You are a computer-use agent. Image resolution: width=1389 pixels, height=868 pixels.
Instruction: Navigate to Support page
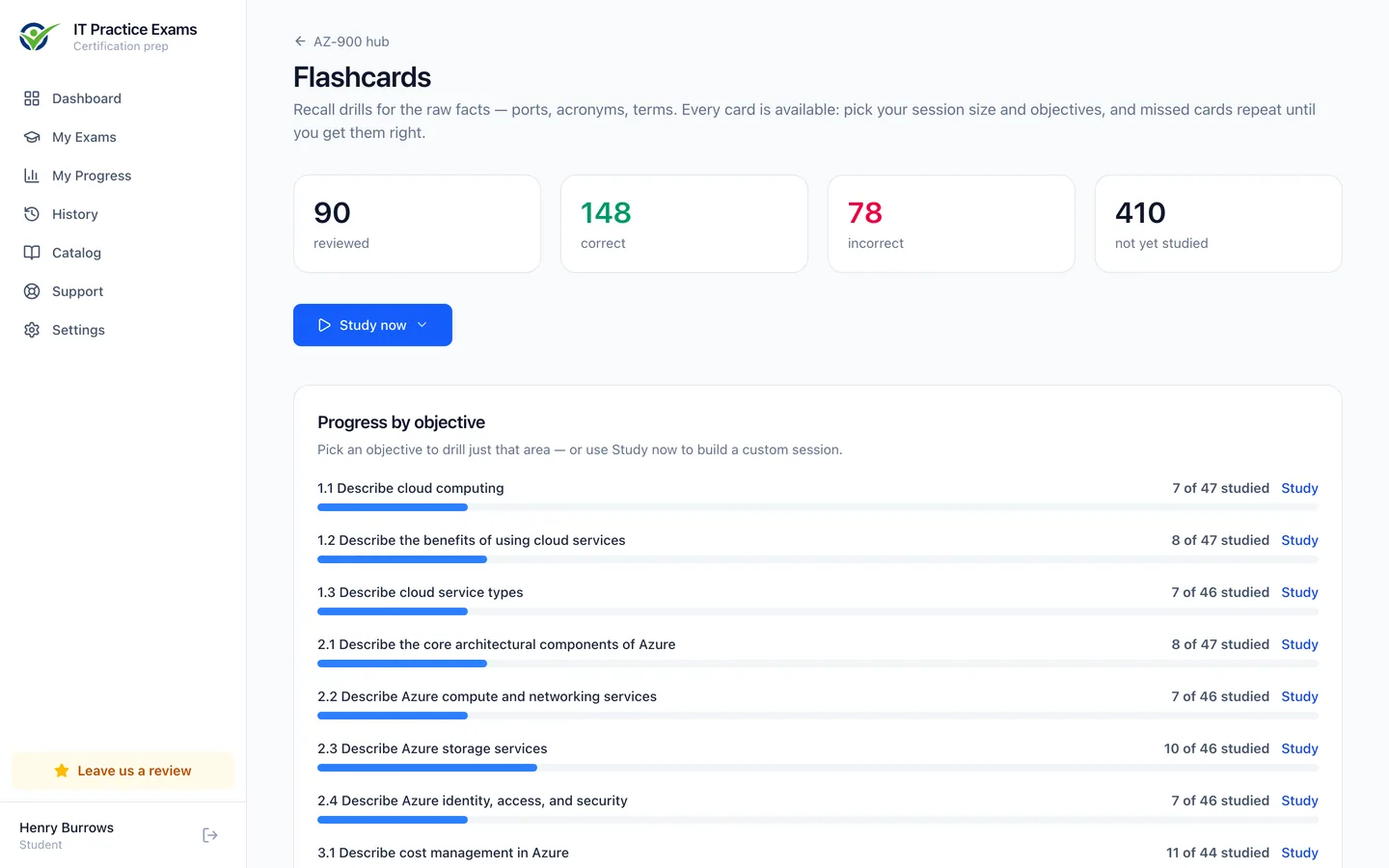point(123,291)
